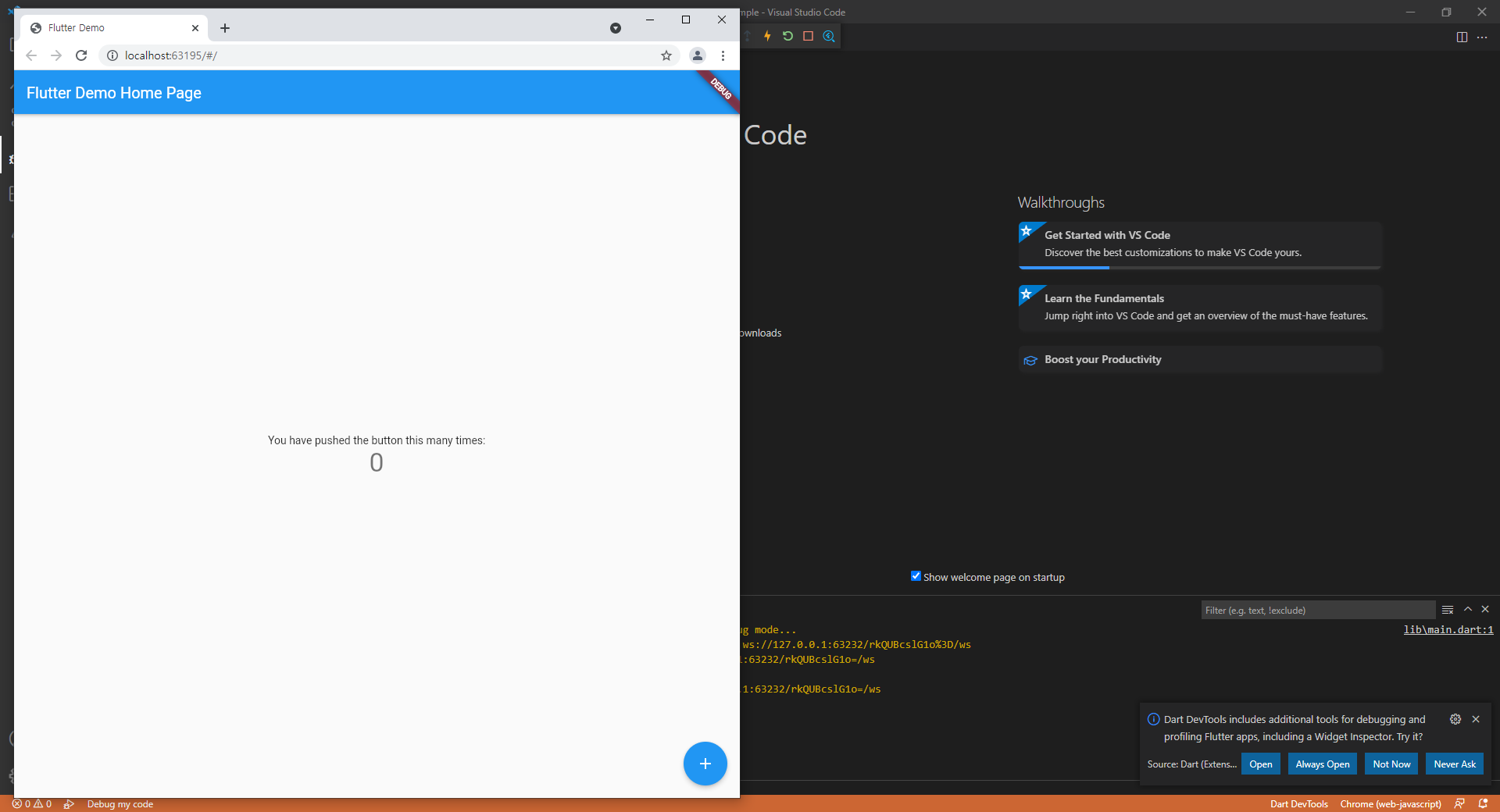Click Chrome's forward navigation arrow

click(56, 55)
